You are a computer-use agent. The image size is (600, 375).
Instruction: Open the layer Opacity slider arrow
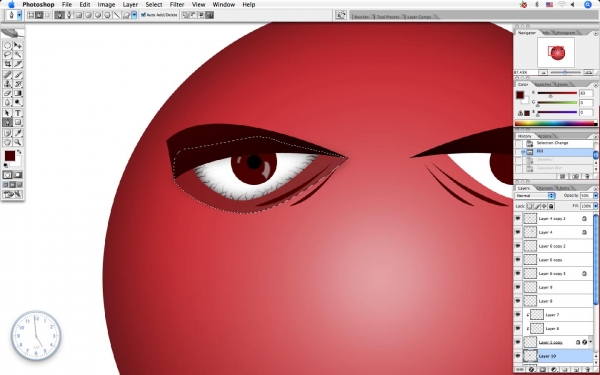595,196
